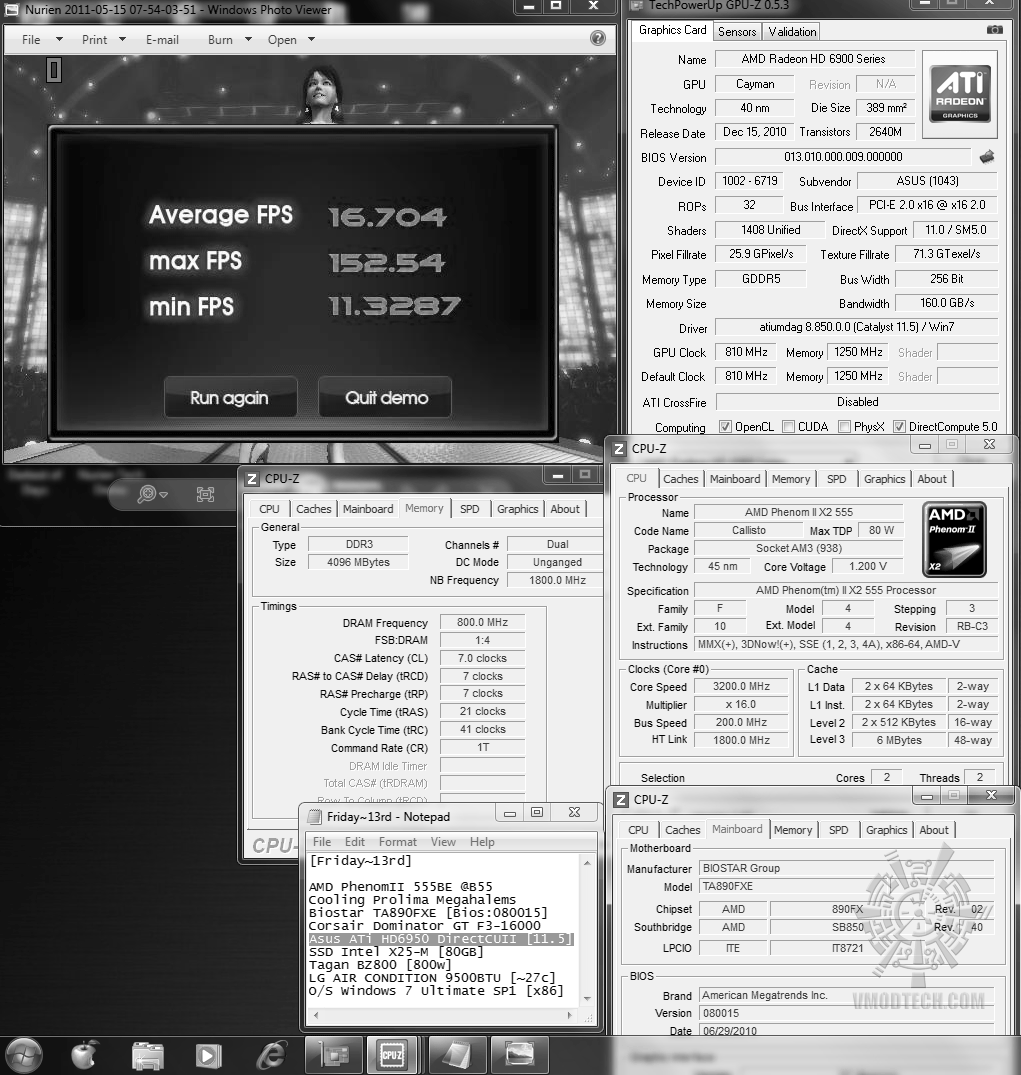
Task: Open Windows Explorer from the taskbar
Action: click(x=147, y=1056)
